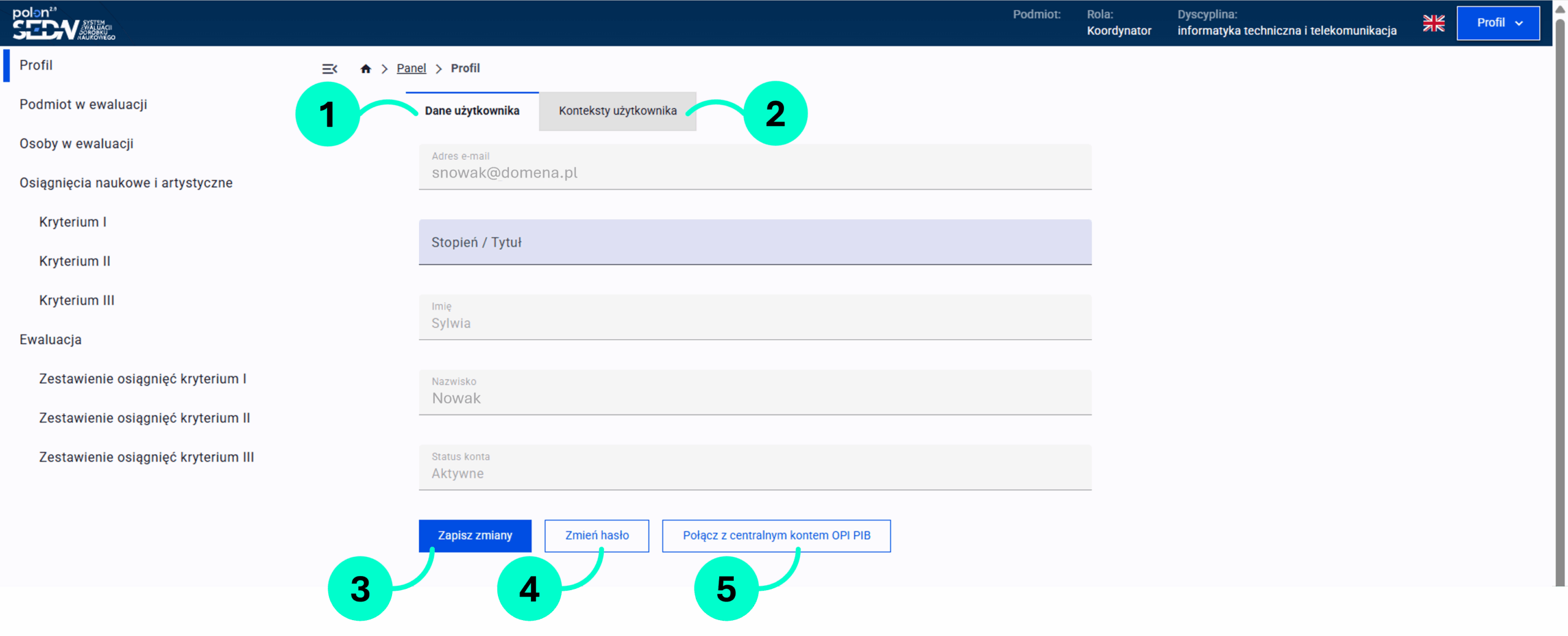1568x636 pixels.
Task: Click the POL-on SEDN logo
Action: (x=63, y=23)
